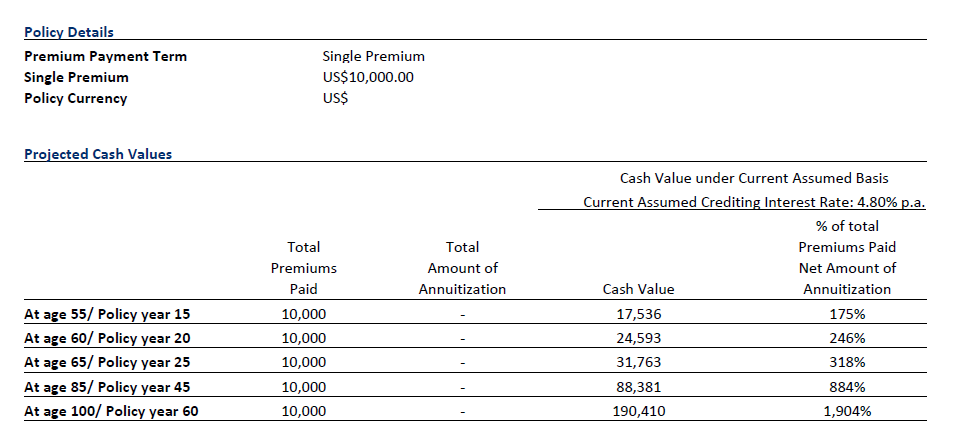Image resolution: width=953 pixels, height=438 pixels.
Task: Click the Total Amount of Annuitization header
Action: [x=463, y=268]
